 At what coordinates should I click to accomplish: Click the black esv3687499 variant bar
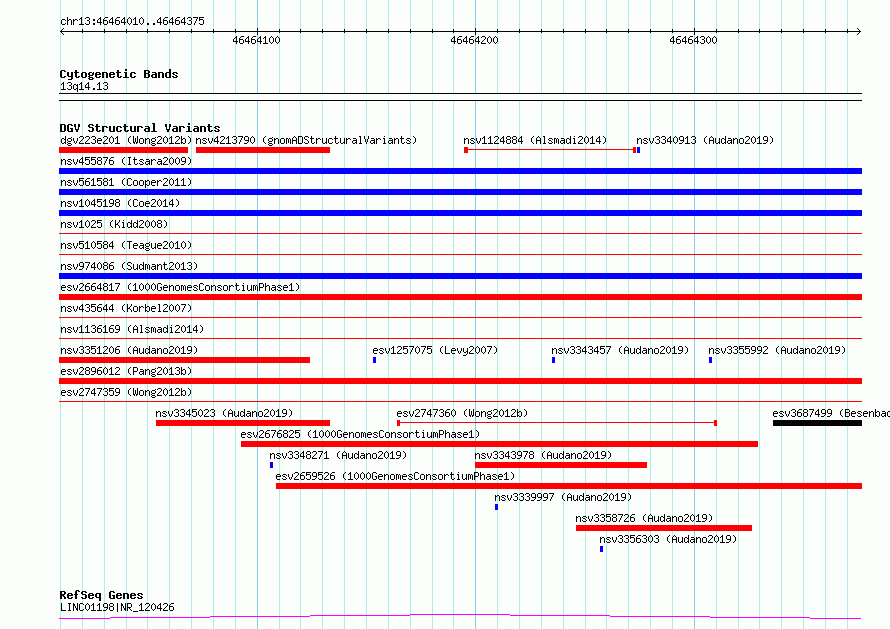click(817, 423)
